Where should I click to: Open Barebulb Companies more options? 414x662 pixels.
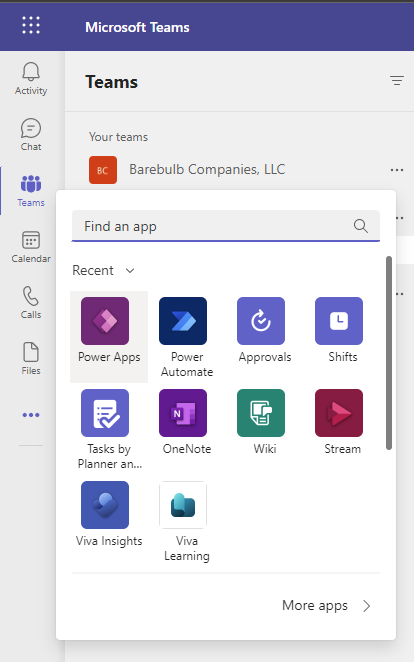(397, 170)
